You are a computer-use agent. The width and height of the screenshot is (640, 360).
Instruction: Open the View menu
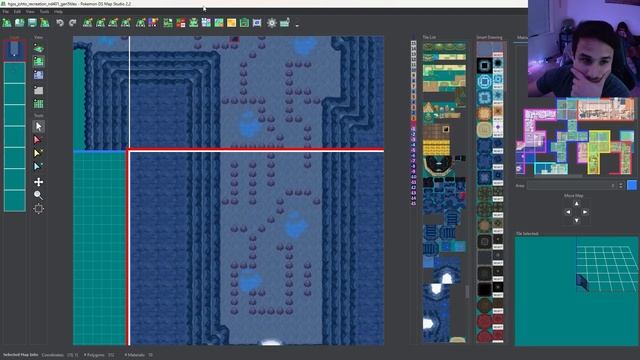tap(30, 12)
